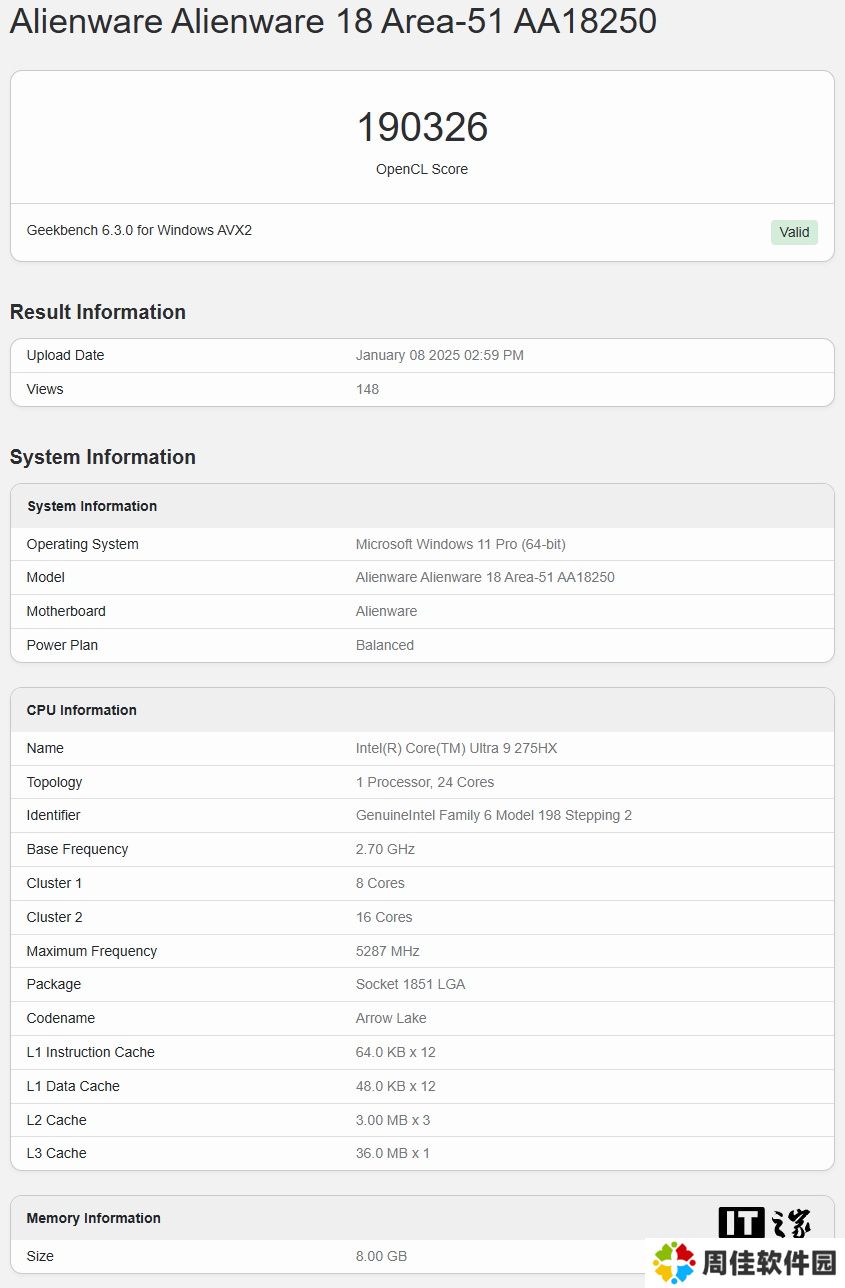Click the Codename Arrow Lake value
This screenshot has width=845, height=1288.
pyautogui.click(x=391, y=1018)
